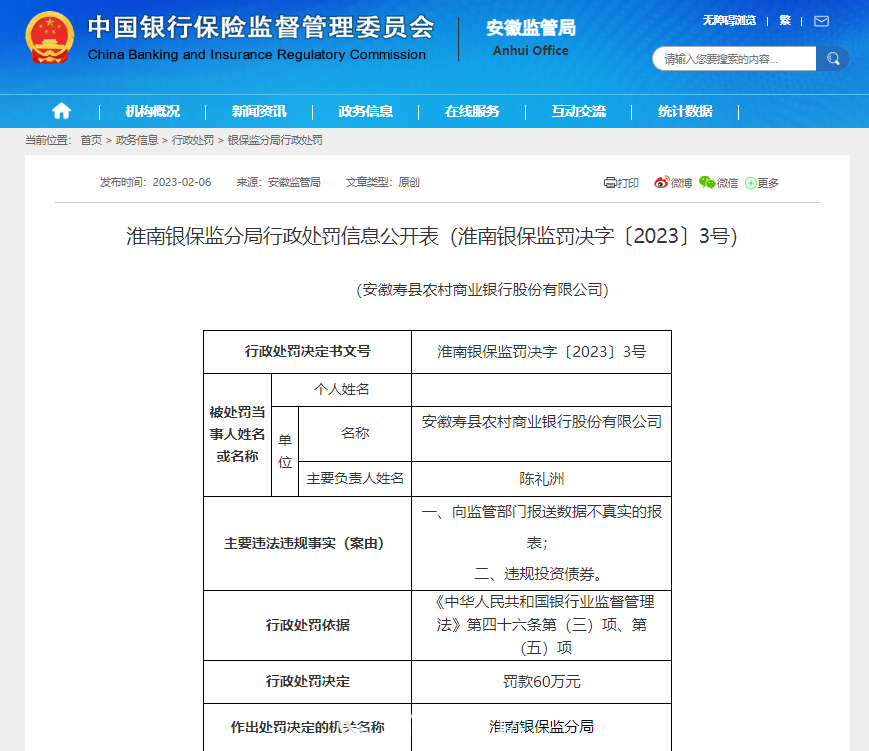The image size is (869, 751).
Task: Open the 新闻资讯 menu
Action: point(259,111)
